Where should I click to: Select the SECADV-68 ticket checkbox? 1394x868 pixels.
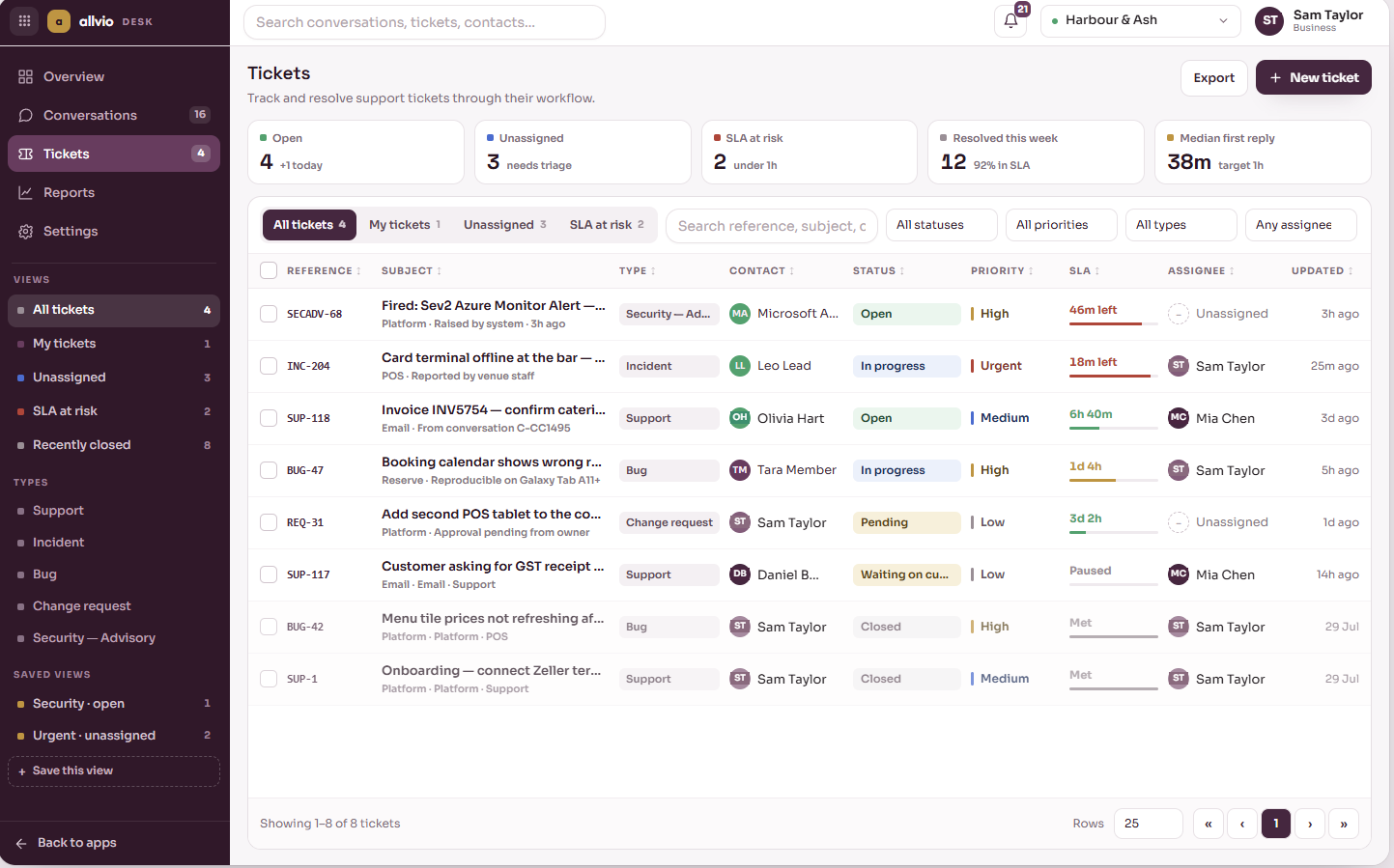[x=269, y=314]
